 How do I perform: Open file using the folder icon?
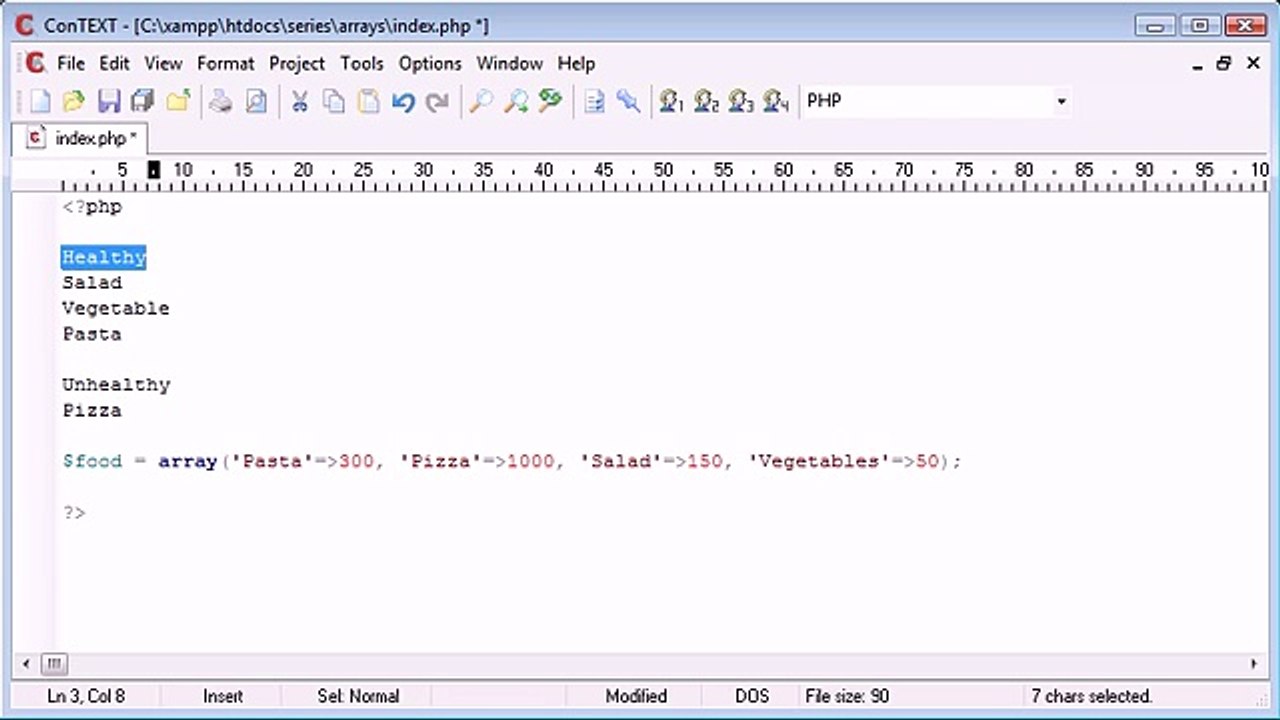[x=74, y=101]
